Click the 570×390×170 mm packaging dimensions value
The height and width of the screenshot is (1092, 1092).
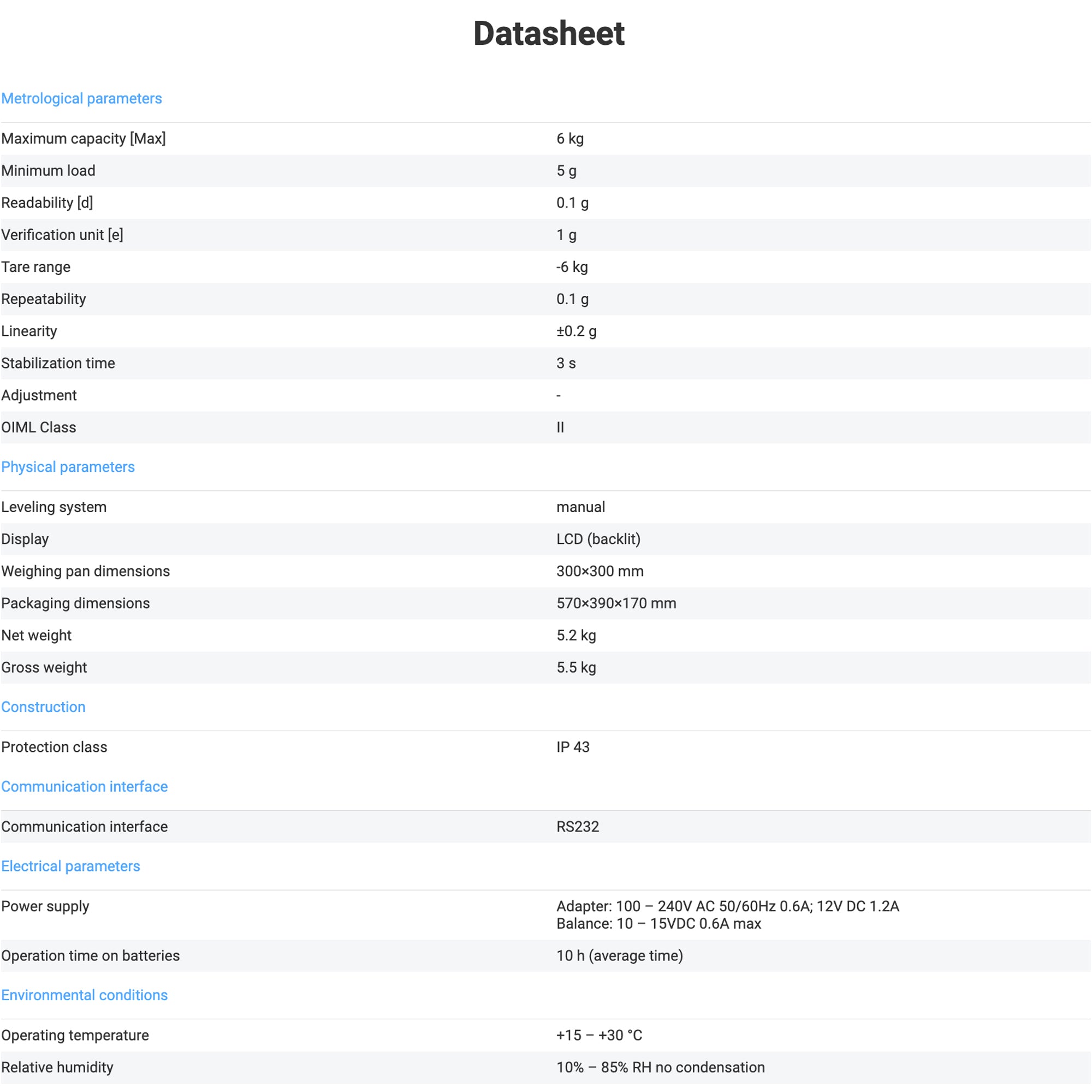click(x=616, y=603)
